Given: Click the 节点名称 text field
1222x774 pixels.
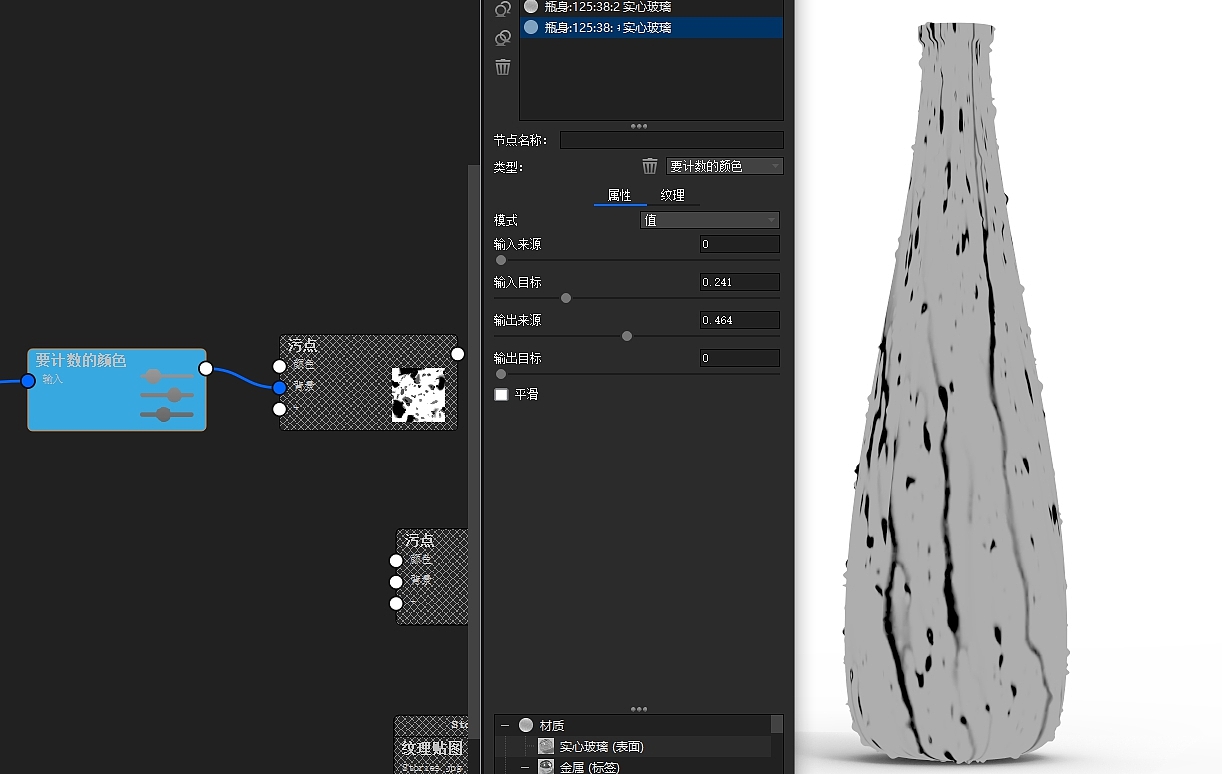Looking at the screenshot, I should [671, 140].
